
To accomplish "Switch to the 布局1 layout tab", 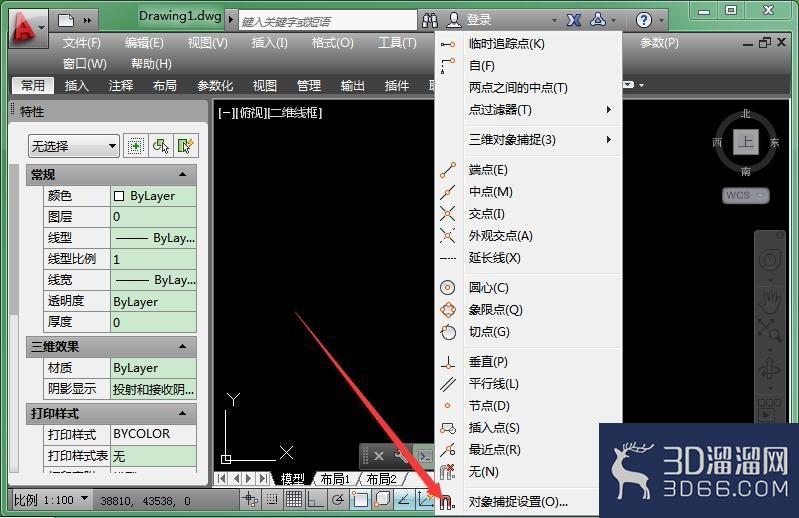I will [x=335, y=479].
